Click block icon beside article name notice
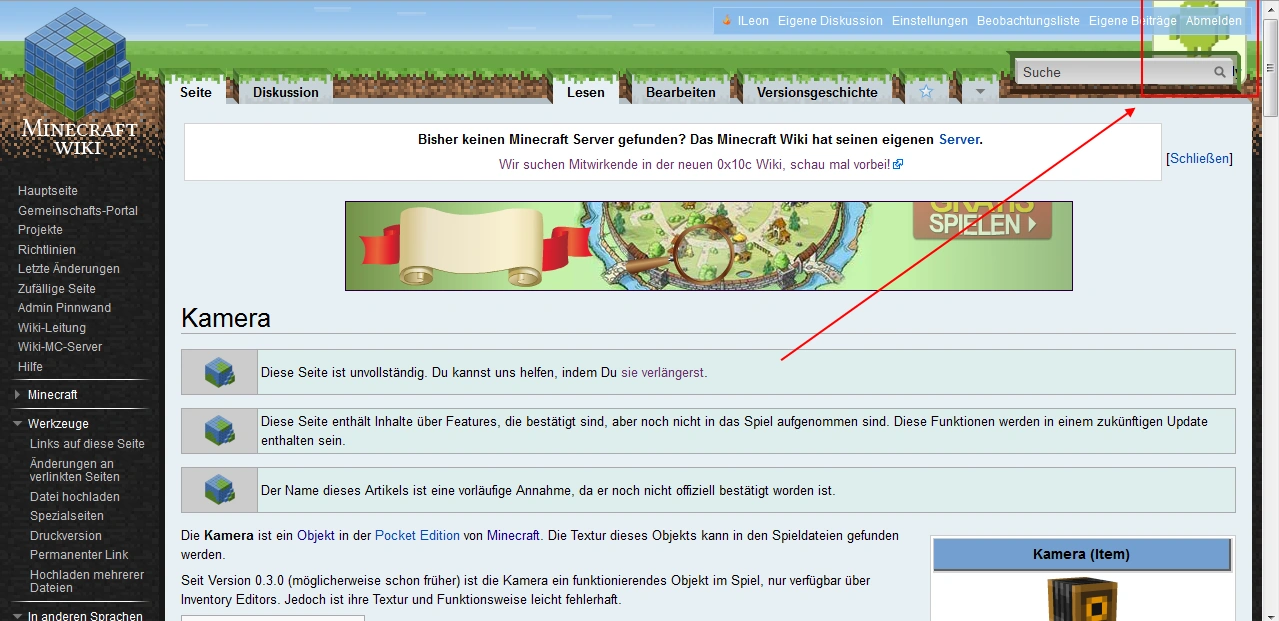This screenshot has height=621, width=1279. pos(219,490)
